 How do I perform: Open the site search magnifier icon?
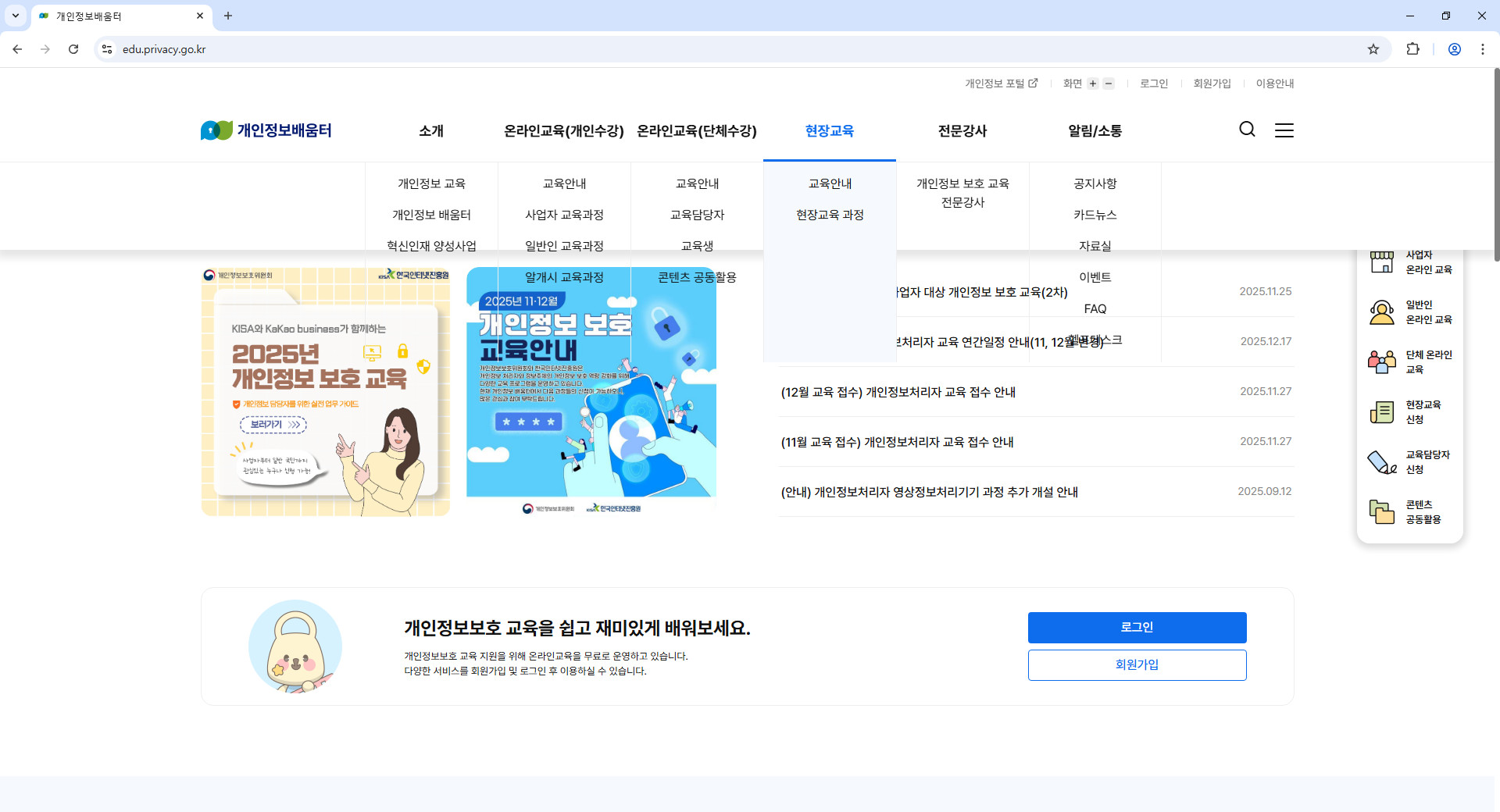coord(1246,130)
